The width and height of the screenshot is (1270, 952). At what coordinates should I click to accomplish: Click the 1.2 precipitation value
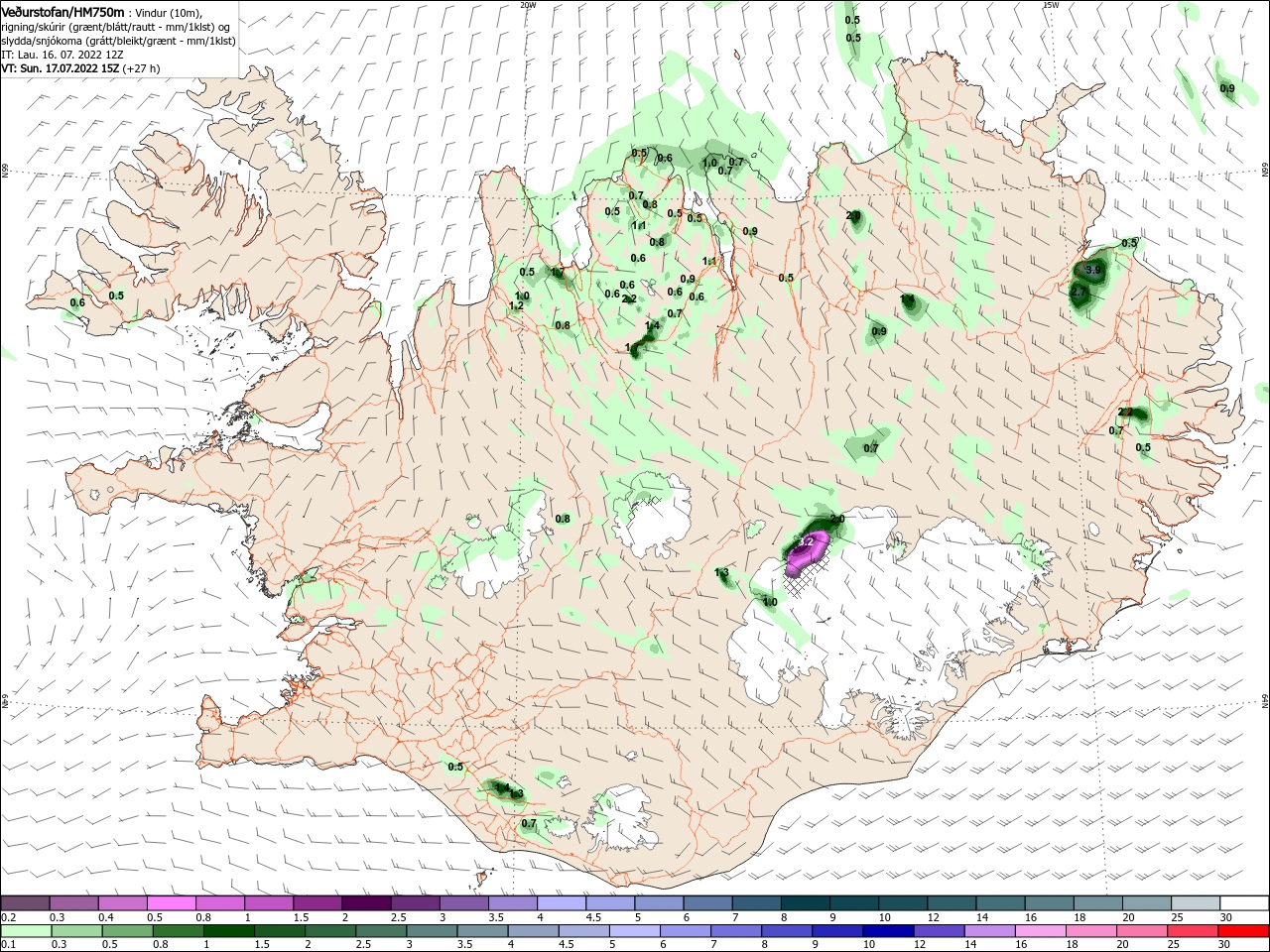click(x=516, y=305)
